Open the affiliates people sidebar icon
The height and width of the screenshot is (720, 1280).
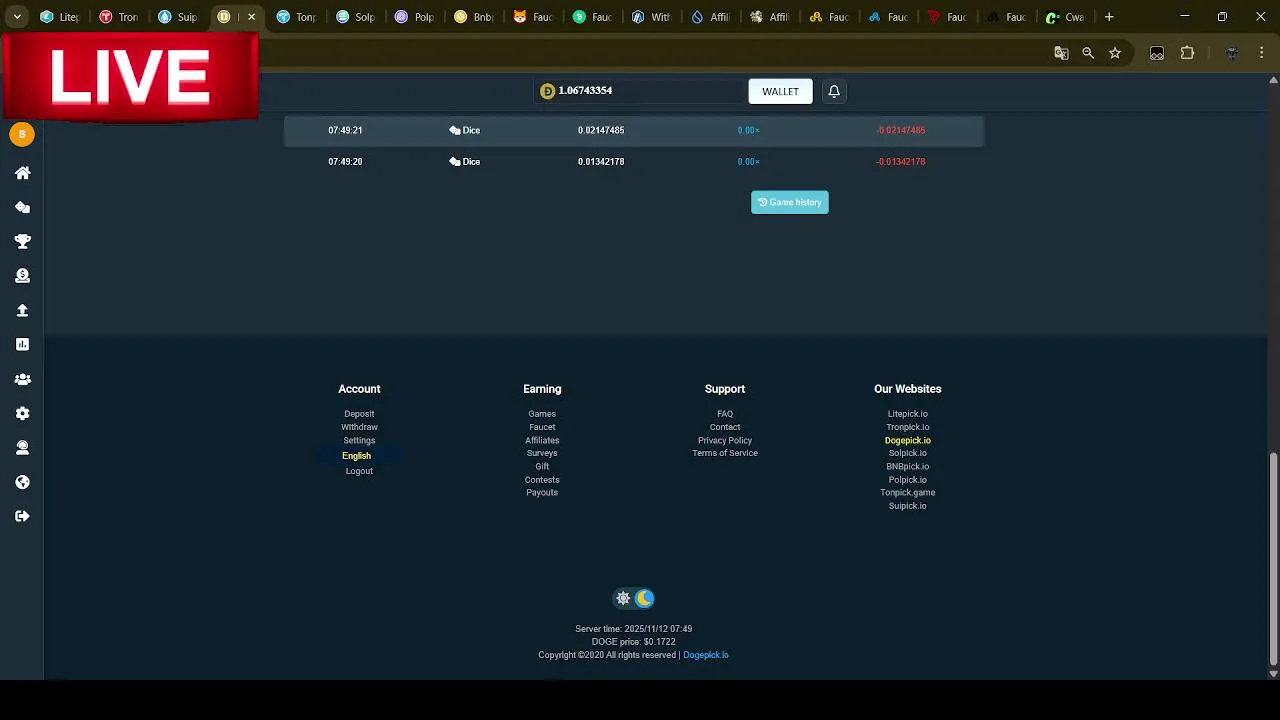22,379
